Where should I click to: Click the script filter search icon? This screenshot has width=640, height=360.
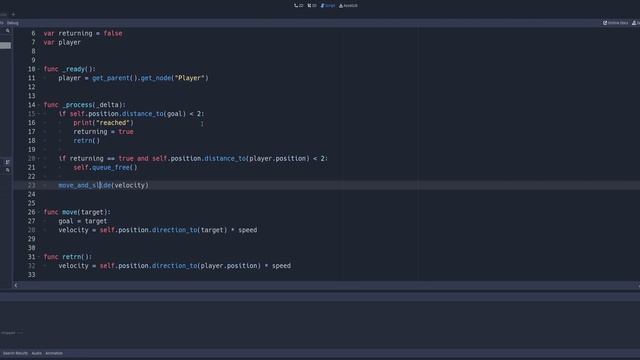point(8,31)
